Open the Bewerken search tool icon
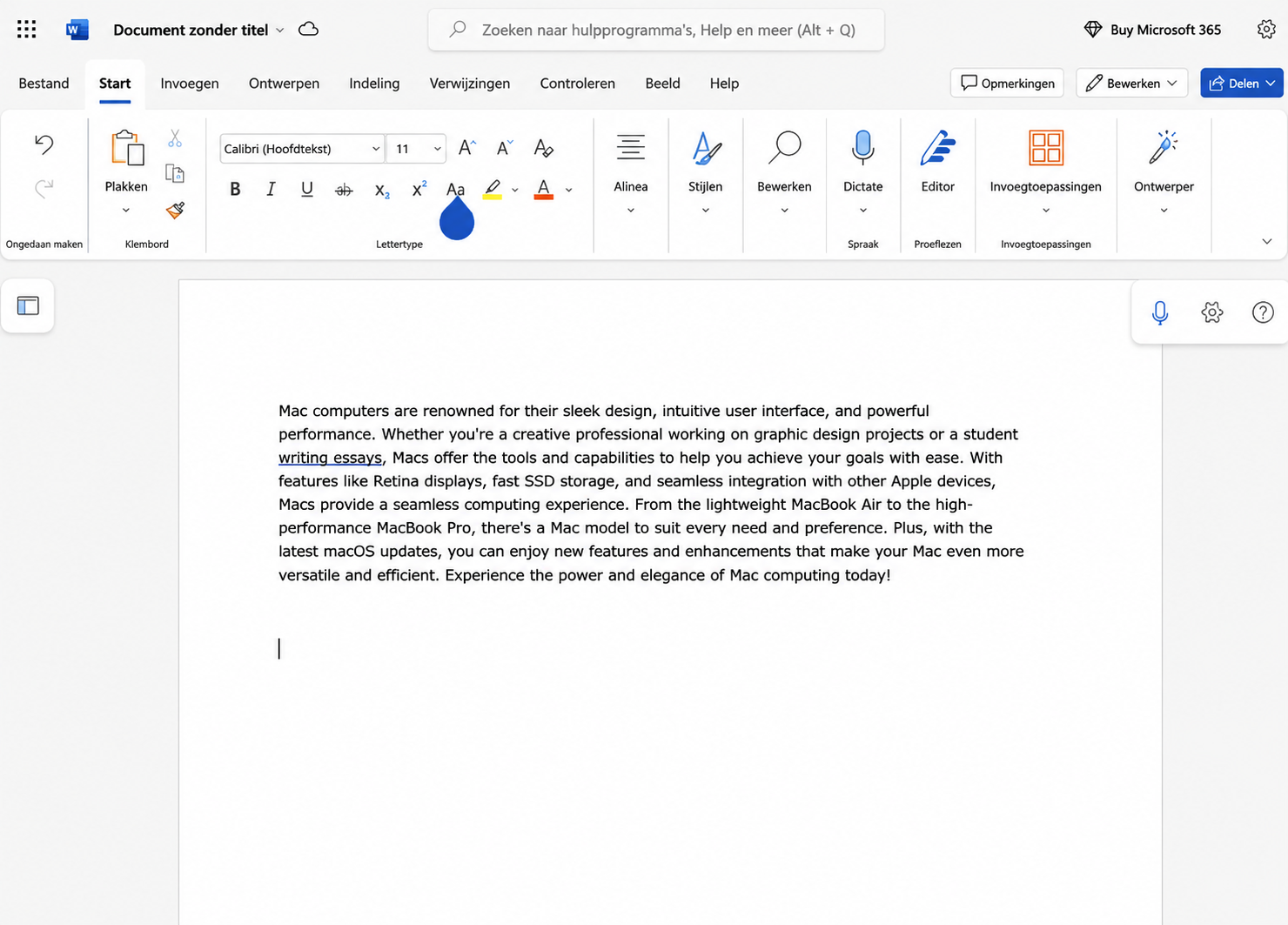1288x925 pixels. 784,148
